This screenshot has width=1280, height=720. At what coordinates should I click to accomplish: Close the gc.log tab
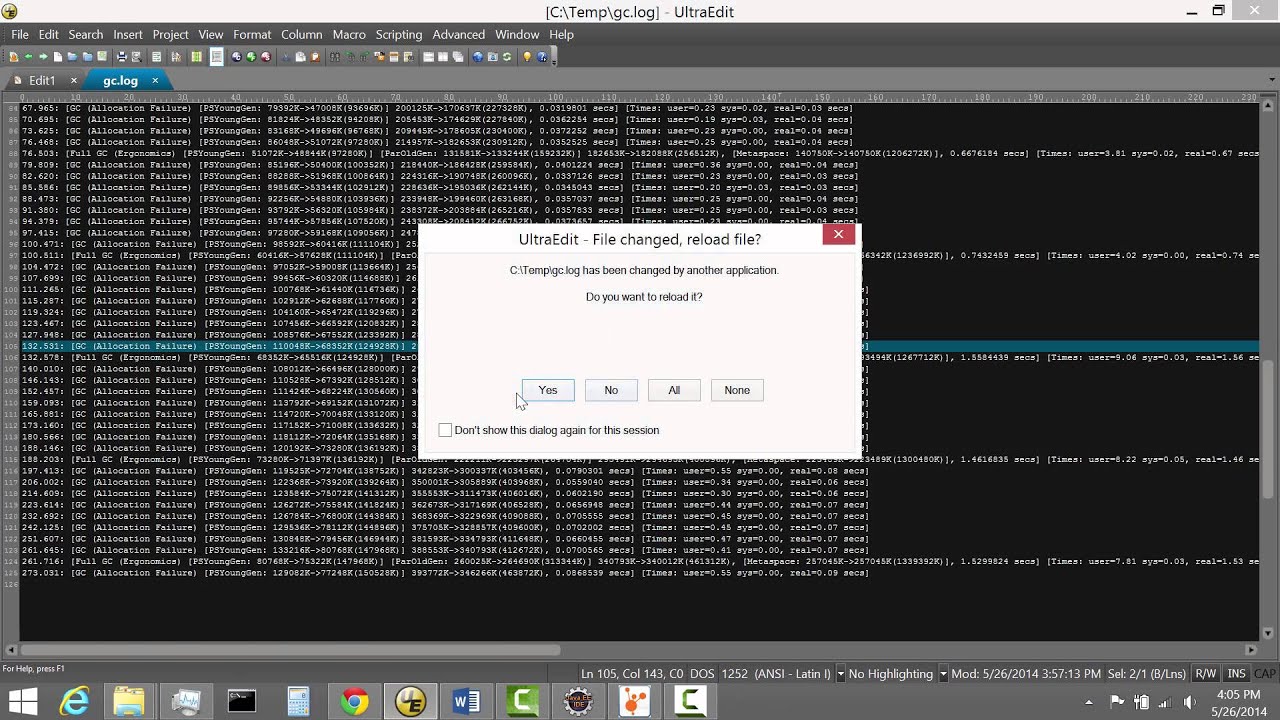tap(155, 80)
